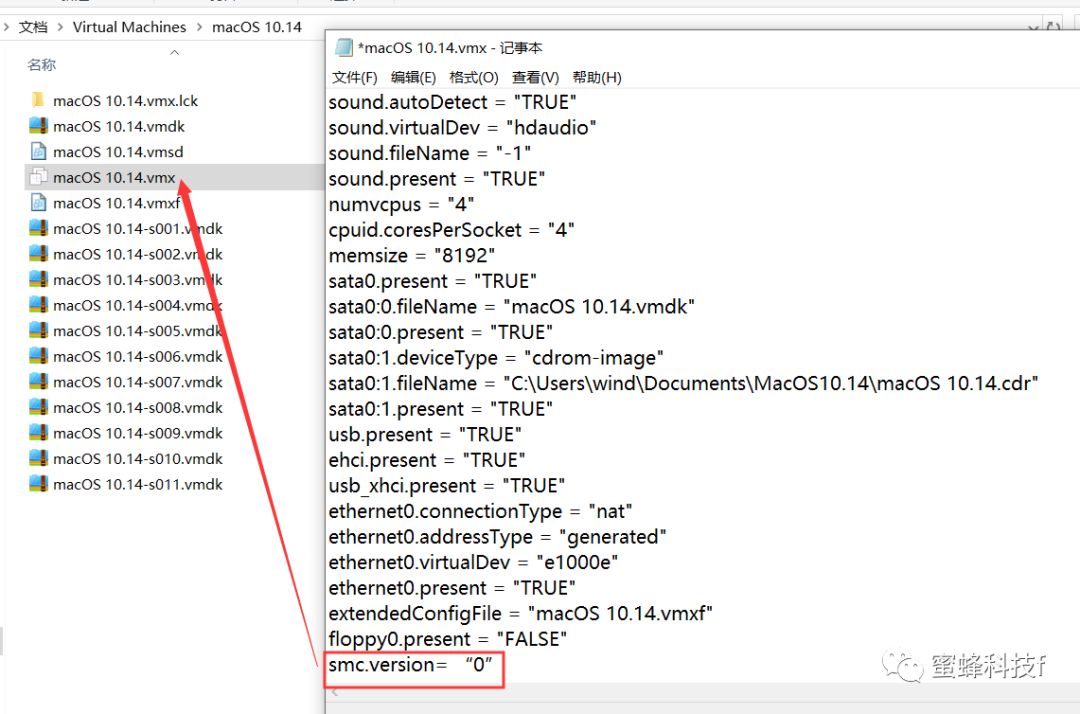Select file name macOS 10.14-s011.vmdk
Viewport: 1080px width, 714px height.
click(x=138, y=483)
